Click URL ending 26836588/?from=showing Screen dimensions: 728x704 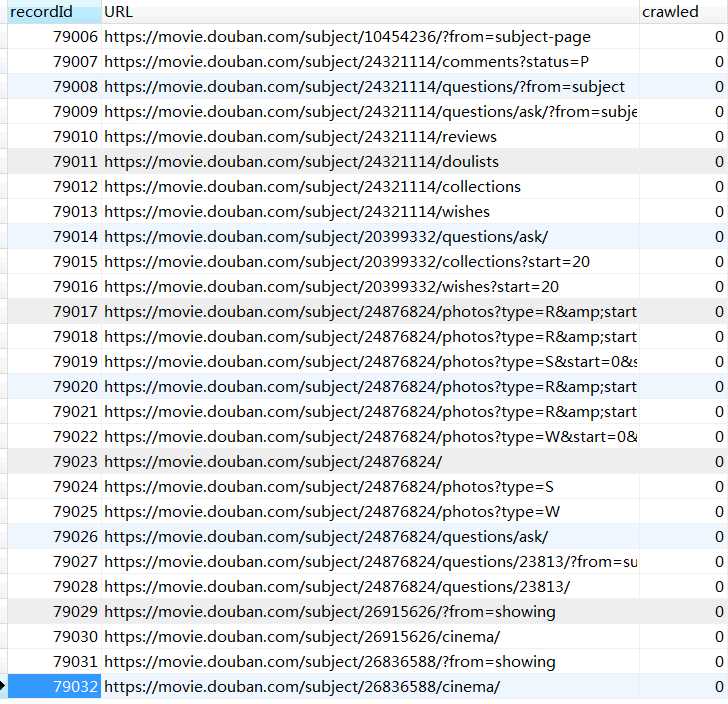(x=330, y=662)
